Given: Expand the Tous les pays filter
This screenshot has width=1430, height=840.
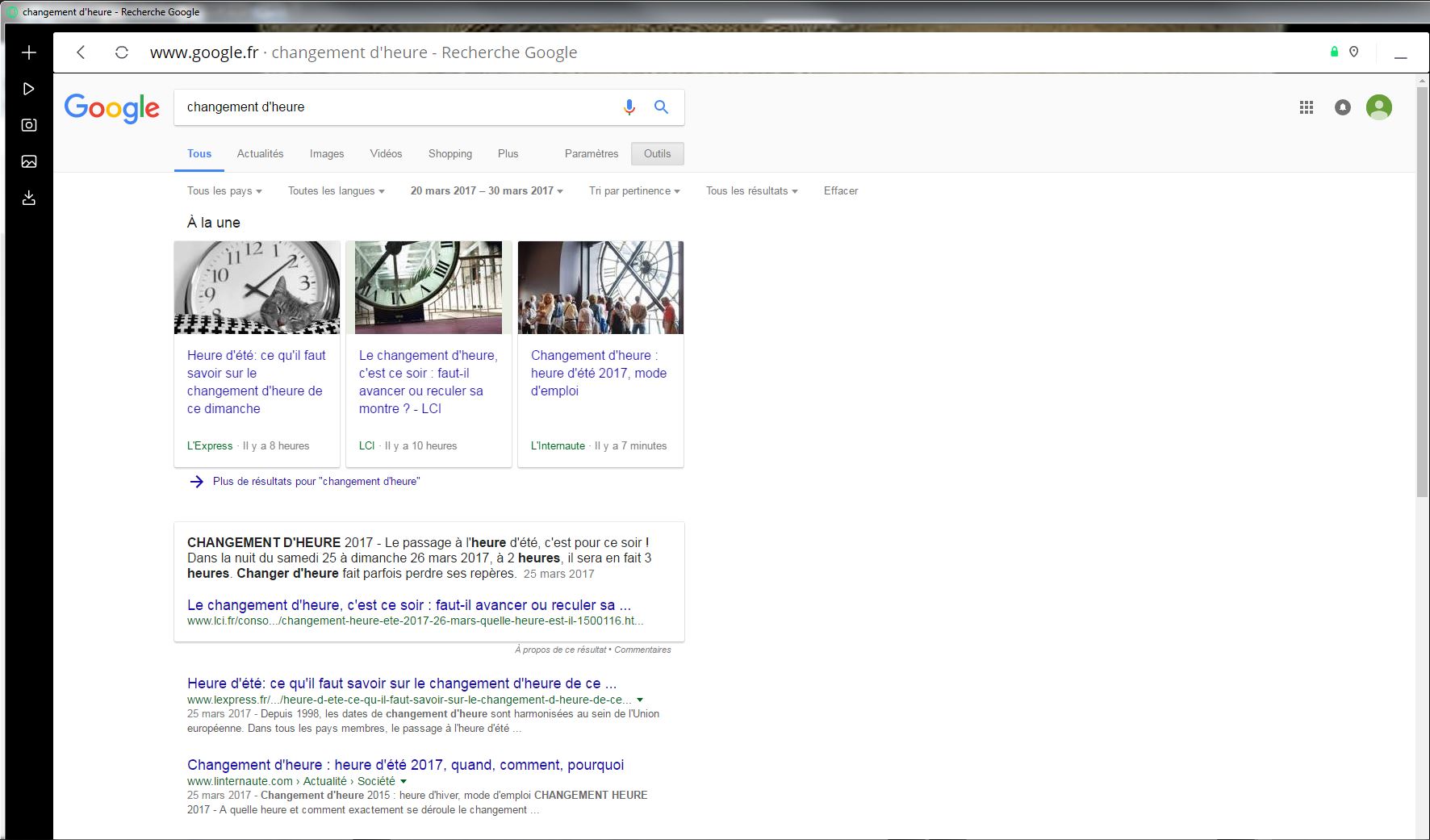Looking at the screenshot, I should (x=224, y=191).
